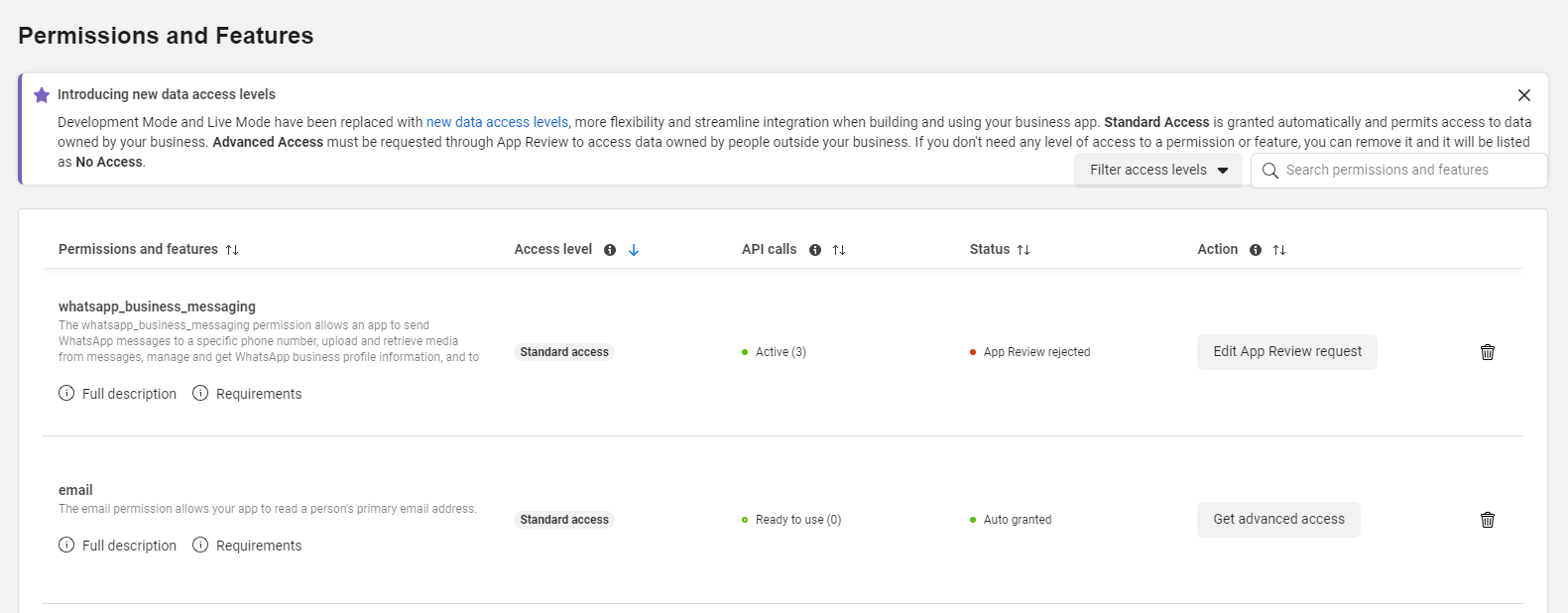Open Full description for email permission
Screen dimensions: 1568x613
118,546
